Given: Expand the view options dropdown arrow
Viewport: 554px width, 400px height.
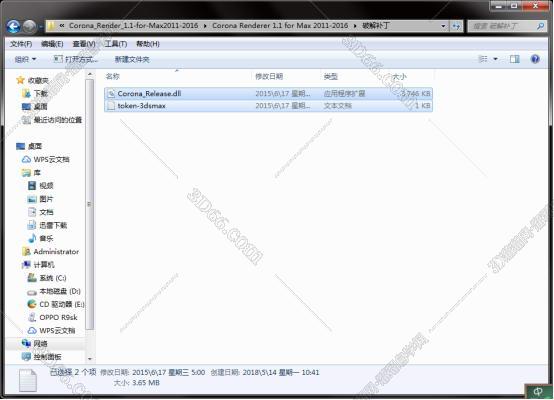Looking at the screenshot, I should click(x=495, y=59).
